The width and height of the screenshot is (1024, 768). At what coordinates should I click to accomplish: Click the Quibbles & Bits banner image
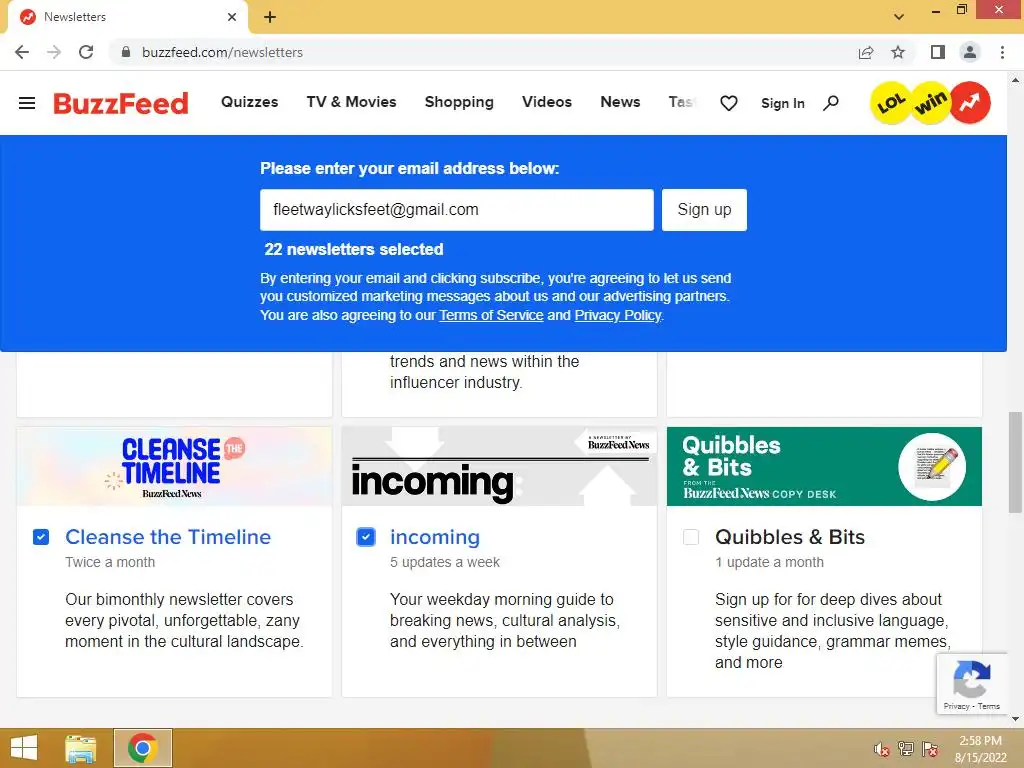pos(824,466)
